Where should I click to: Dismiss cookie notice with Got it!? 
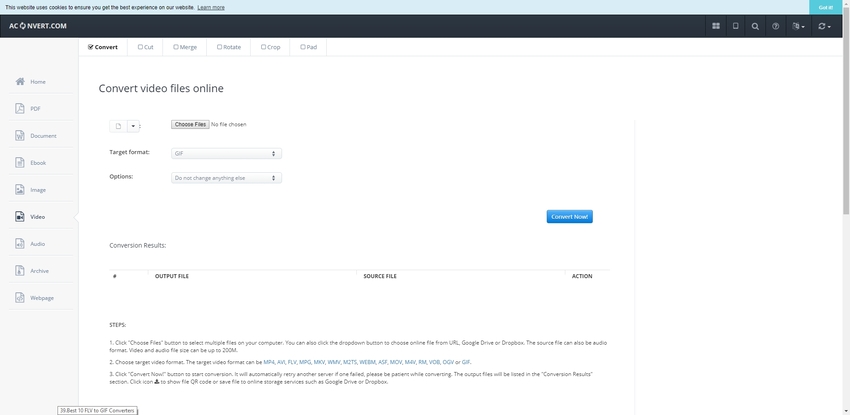825,7
